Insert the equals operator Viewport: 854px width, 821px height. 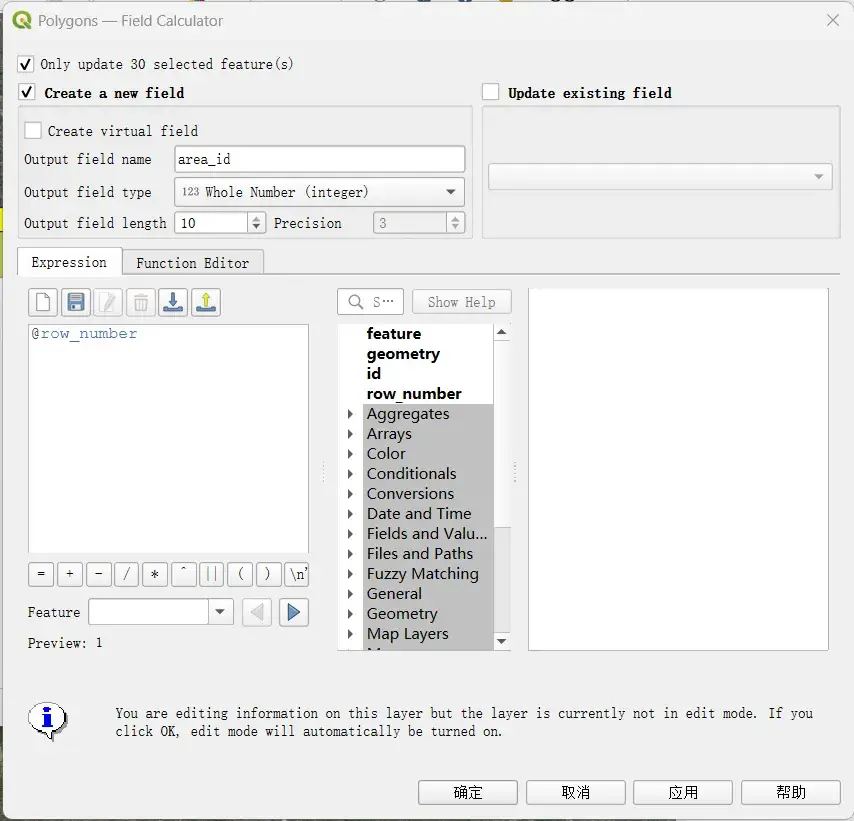coord(41,574)
